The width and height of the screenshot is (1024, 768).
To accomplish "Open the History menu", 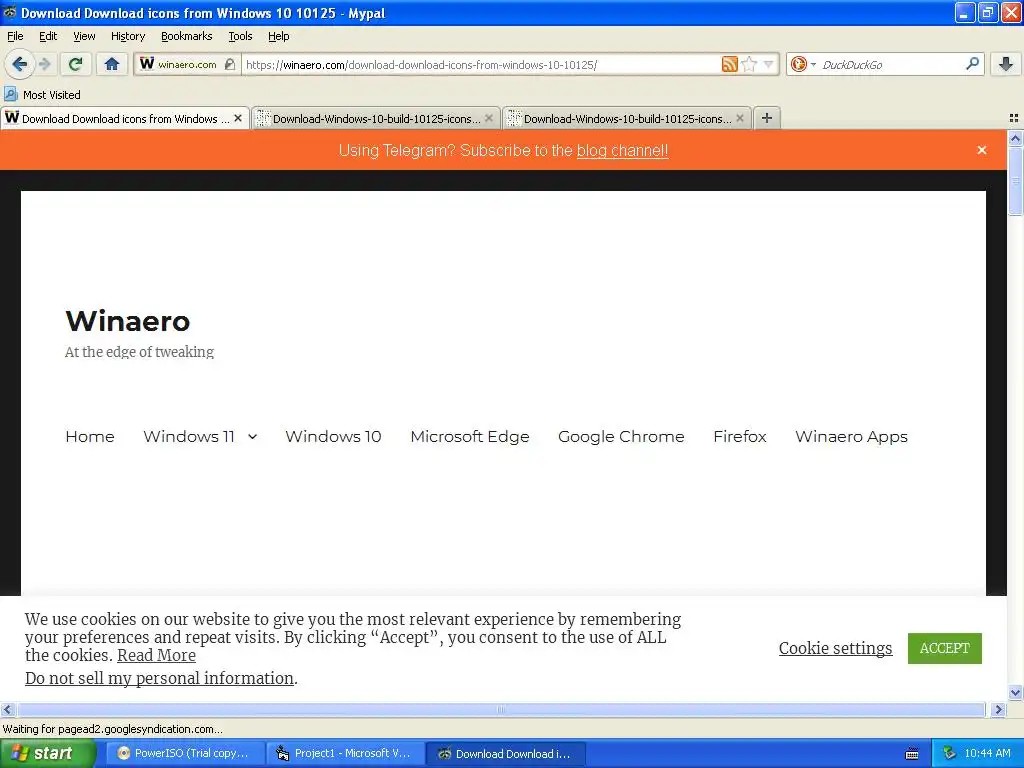I will tap(128, 36).
